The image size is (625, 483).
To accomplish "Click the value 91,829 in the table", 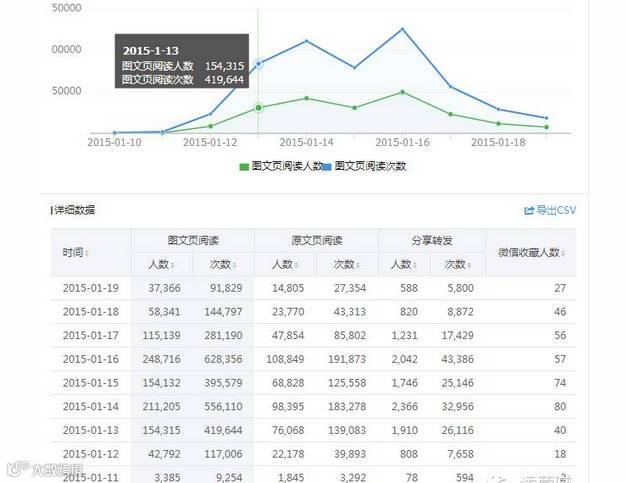I will click(x=226, y=288).
